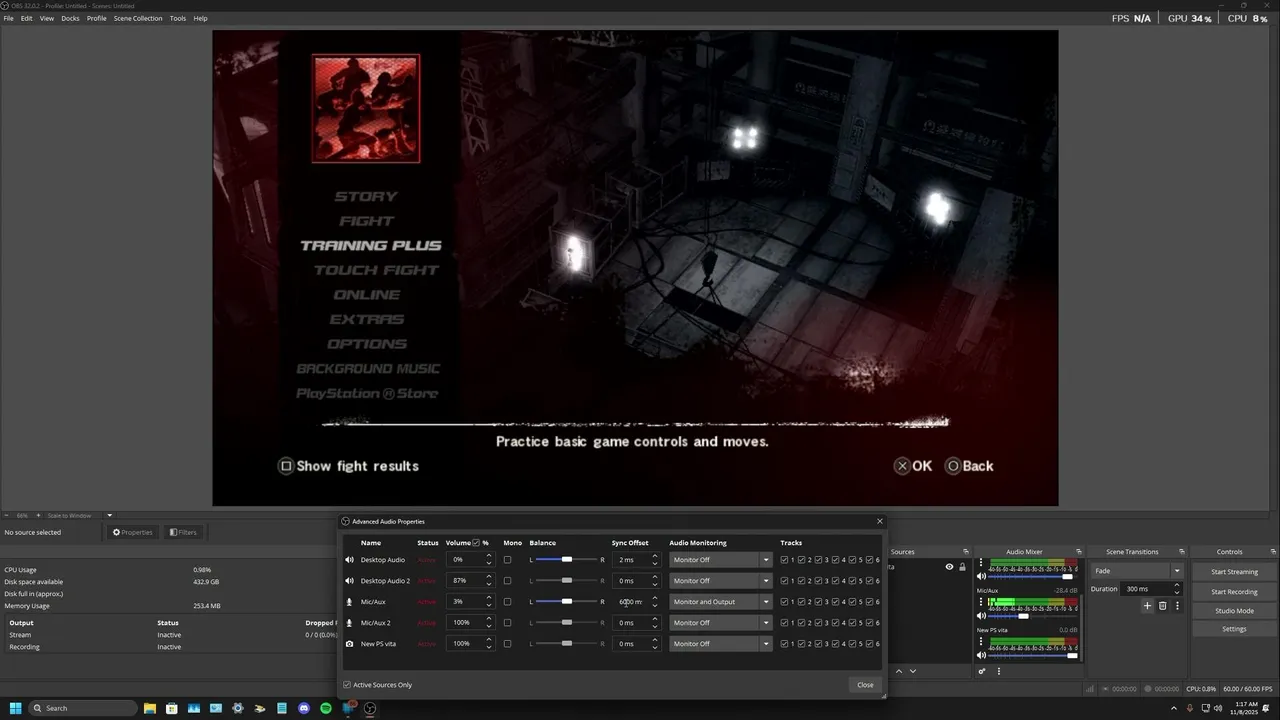Viewport: 1280px width, 720px height.
Task: Open the Filters button
Action: pyautogui.click(x=183, y=532)
